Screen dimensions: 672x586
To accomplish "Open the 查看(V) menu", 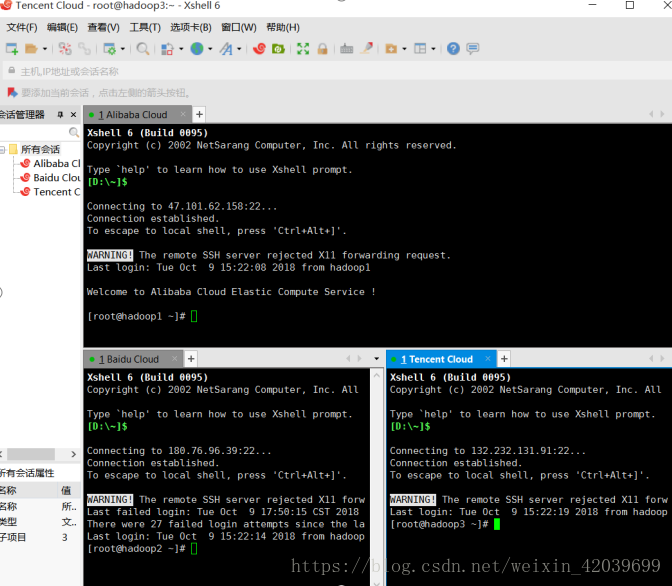I will tap(103, 28).
